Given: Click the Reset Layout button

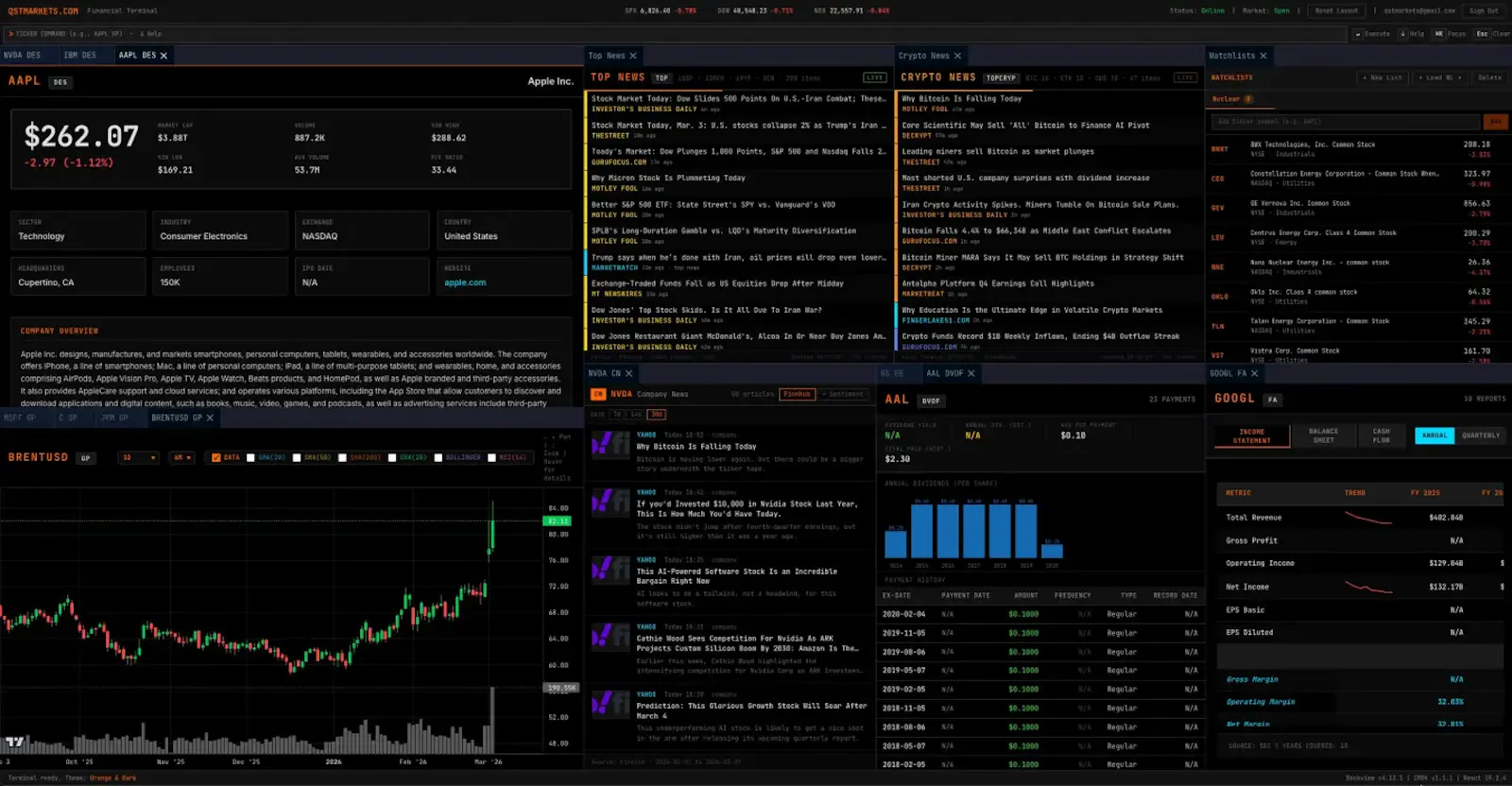Looking at the screenshot, I should click(1336, 11).
